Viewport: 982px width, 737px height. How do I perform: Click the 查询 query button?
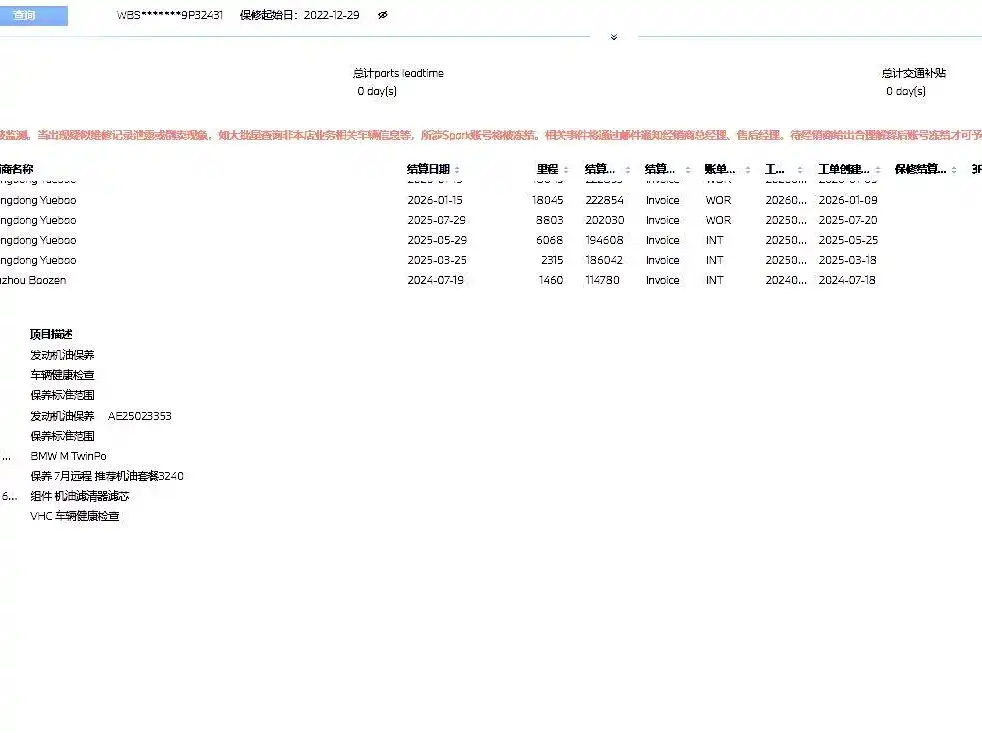pos(33,16)
